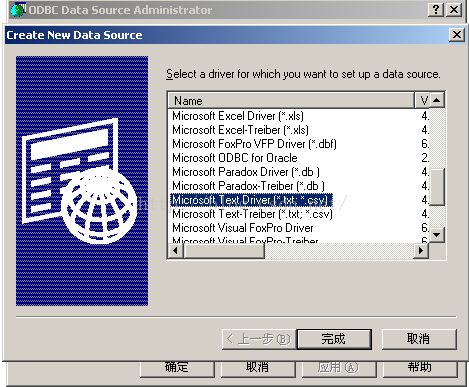Click the horizontal scroll left arrow
Viewport: 469px width, 387px height.
(x=176, y=250)
